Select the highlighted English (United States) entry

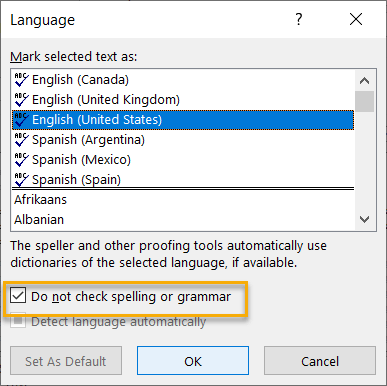click(x=183, y=120)
